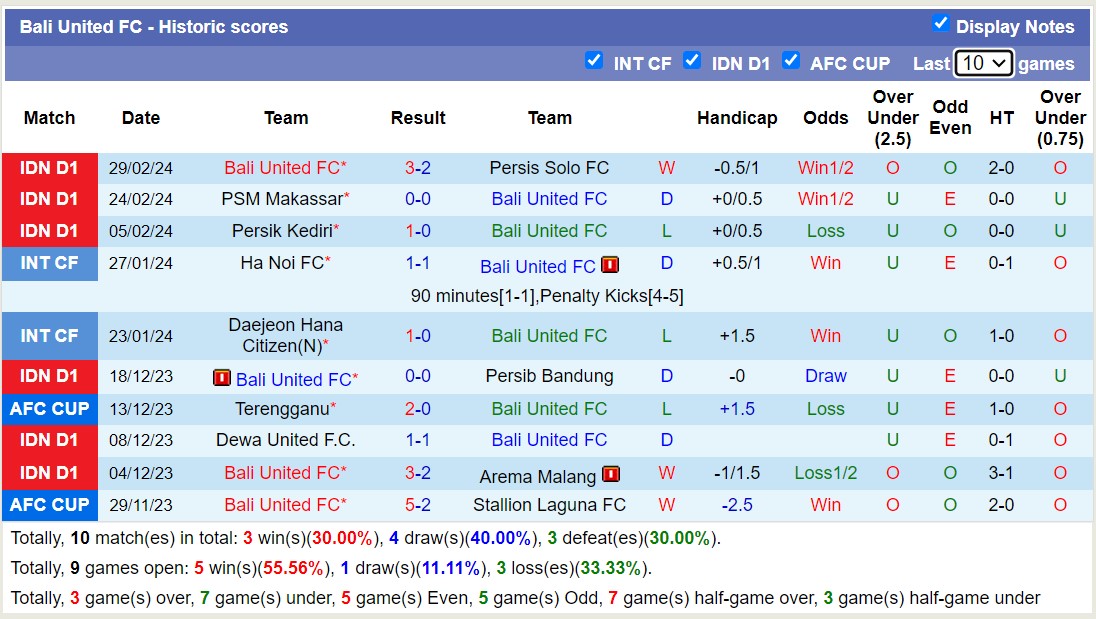Click Daejeon Hana Citizen team name
The width and height of the screenshot is (1096, 619).
pos(285,335)
